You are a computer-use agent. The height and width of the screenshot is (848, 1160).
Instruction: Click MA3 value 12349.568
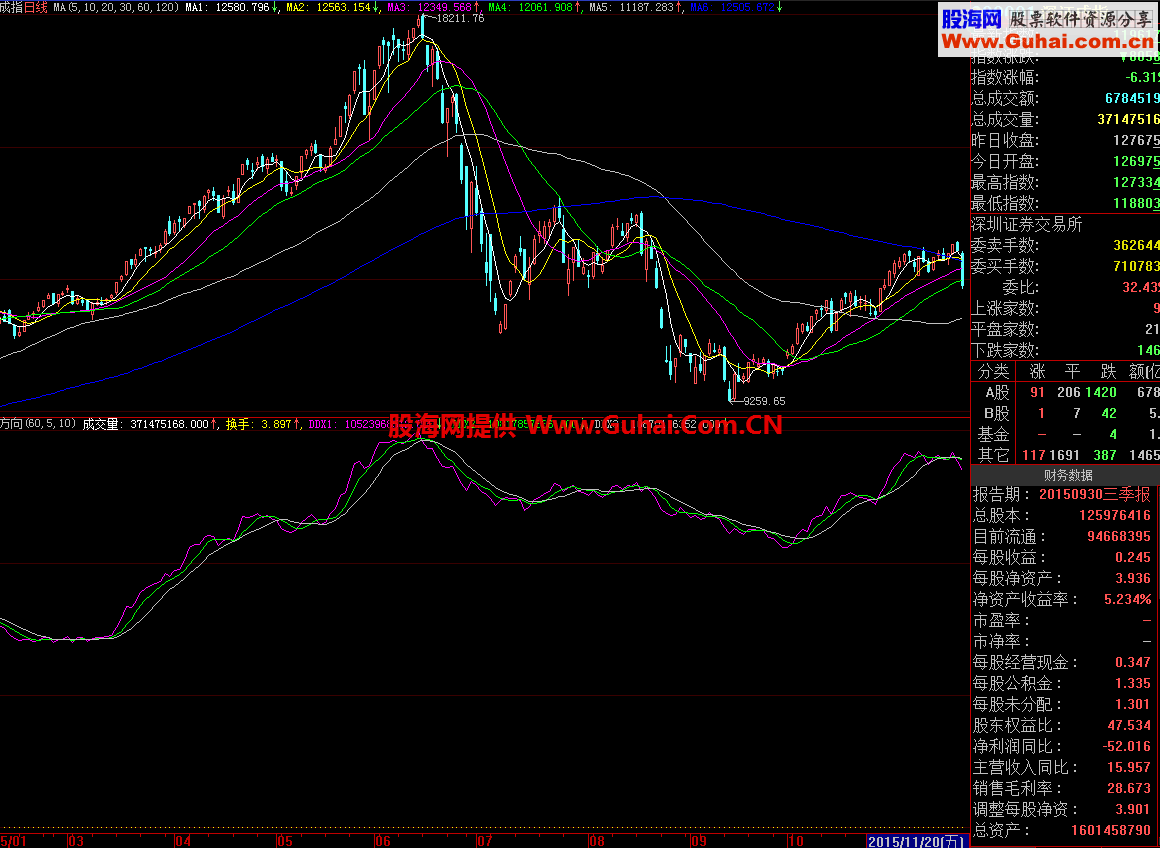pyautogui.click(x=445, y=7)
